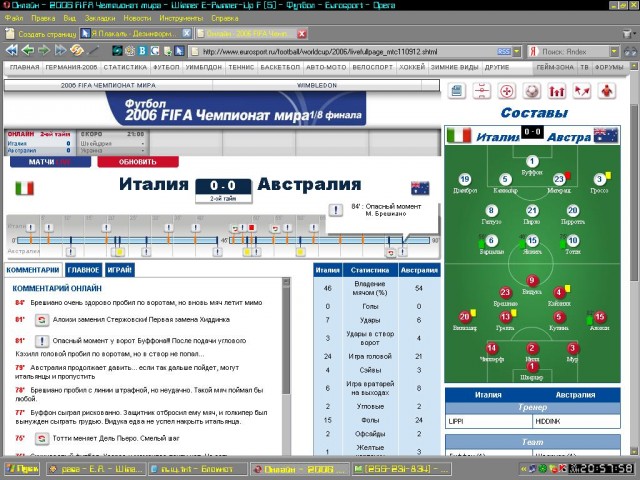Click the red diverging arrows icon
640x480 pixels.
point(582,91)
